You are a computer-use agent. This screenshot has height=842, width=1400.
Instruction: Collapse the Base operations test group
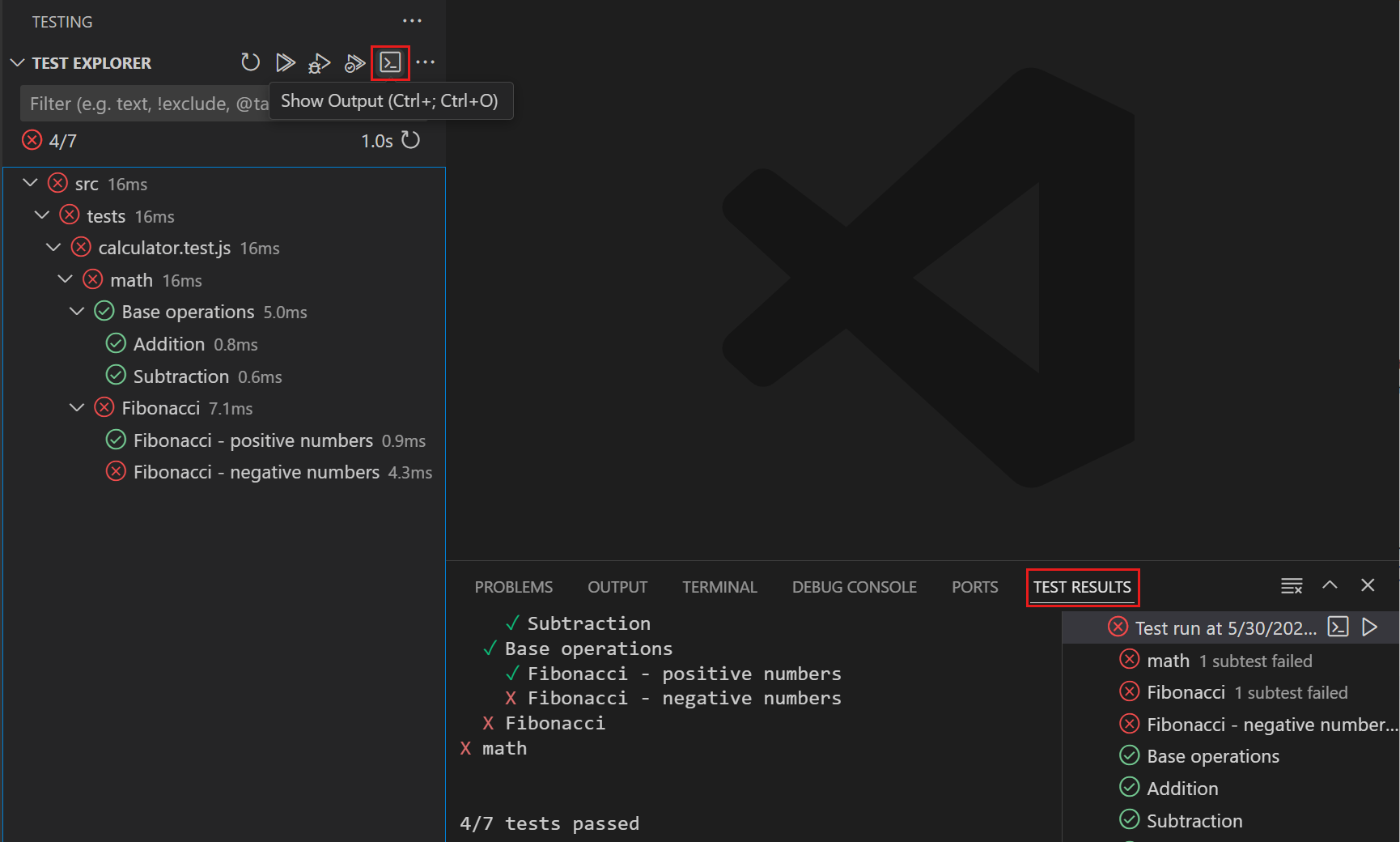coord(77,312)
